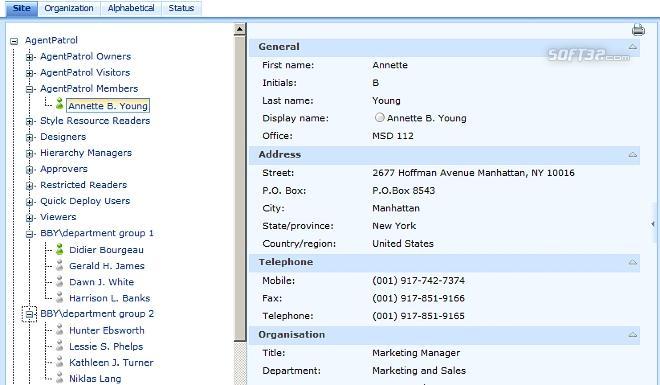Viewport: 660px width, 385px height.
Task: Expand AgentPatrol Owners group
Action: pyautogui.click(x=29, y=57)
